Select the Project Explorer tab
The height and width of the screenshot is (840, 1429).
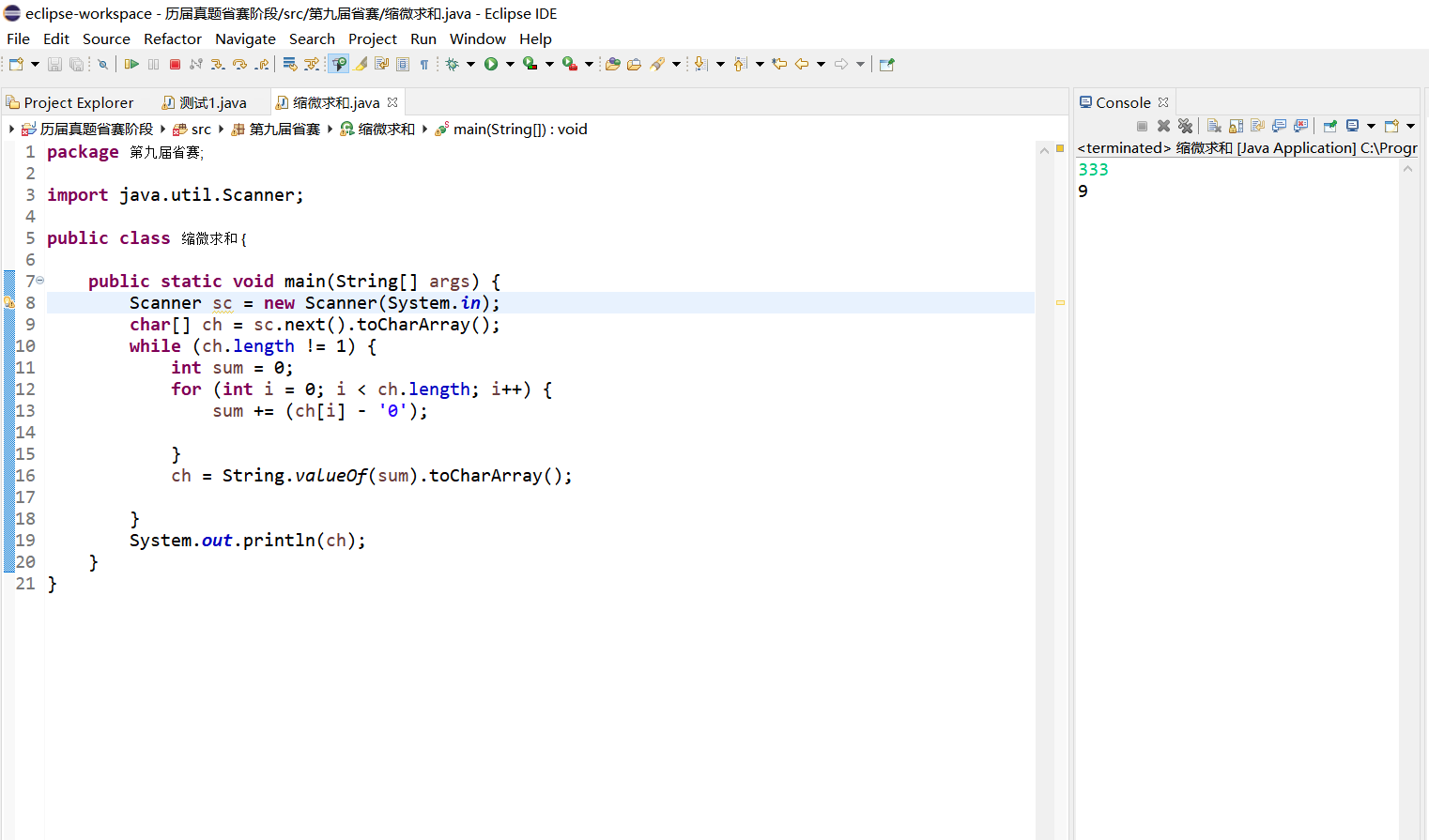click(x=70, y=102)
